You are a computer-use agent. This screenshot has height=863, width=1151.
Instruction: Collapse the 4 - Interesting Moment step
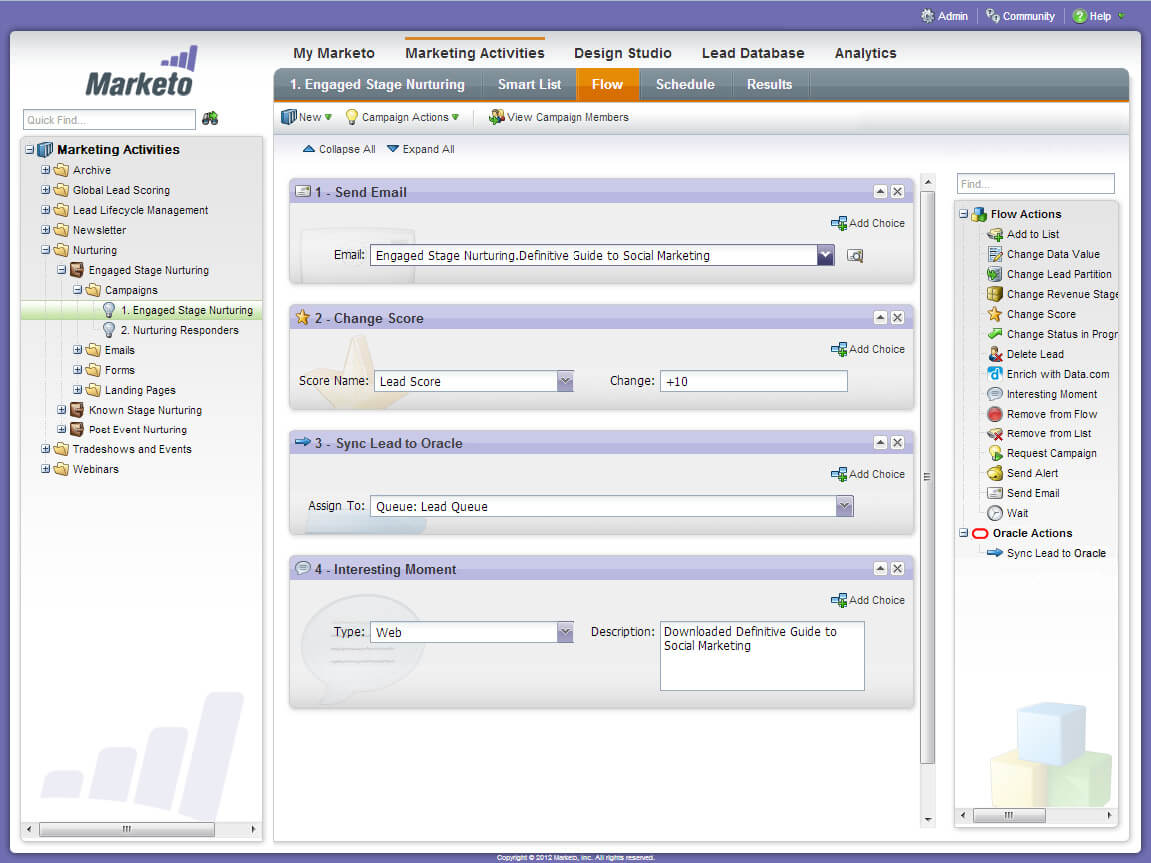tap(880, 569)
